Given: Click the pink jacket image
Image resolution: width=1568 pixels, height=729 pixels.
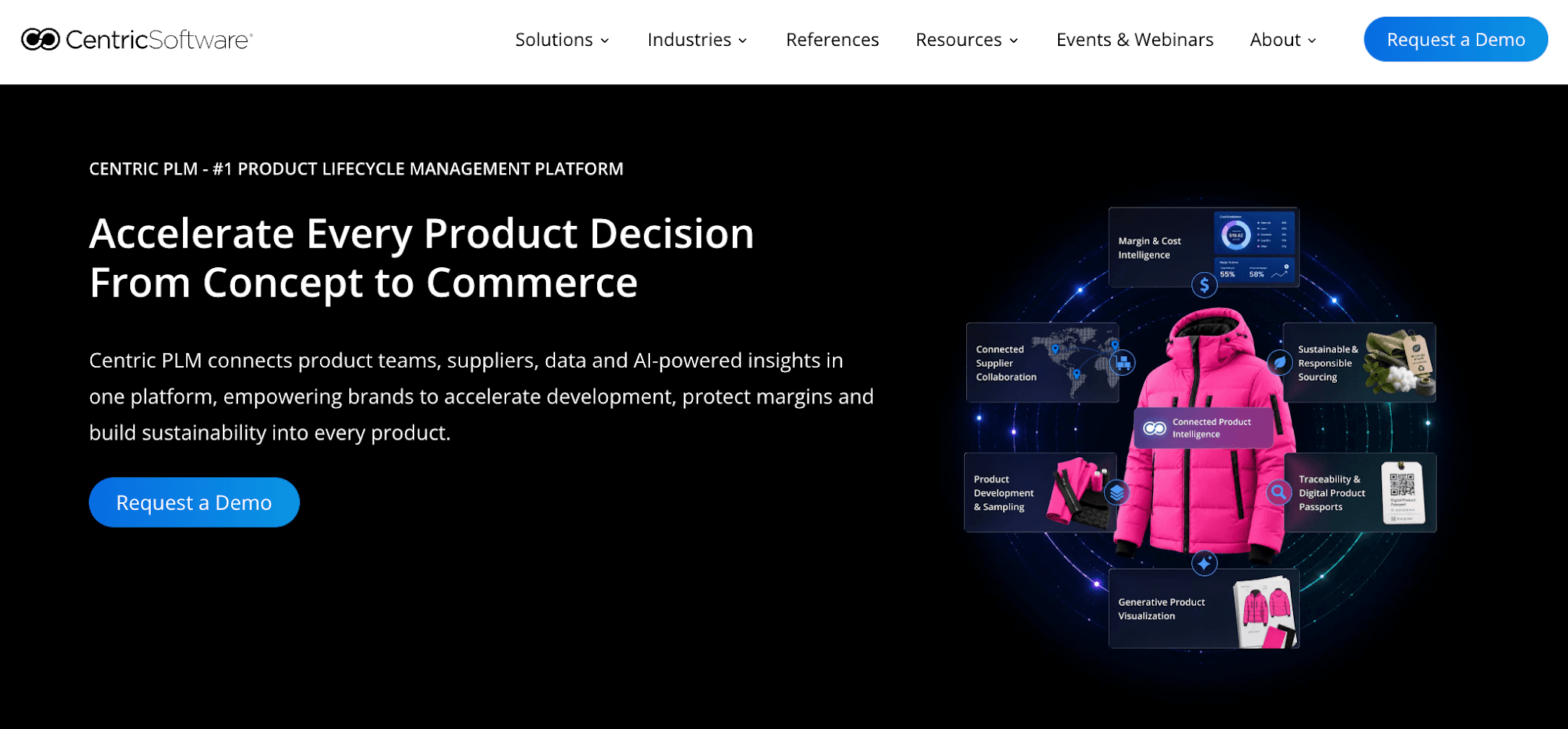Looking at the screenshot, I should pyautogui.click(x=1204, y=436).
